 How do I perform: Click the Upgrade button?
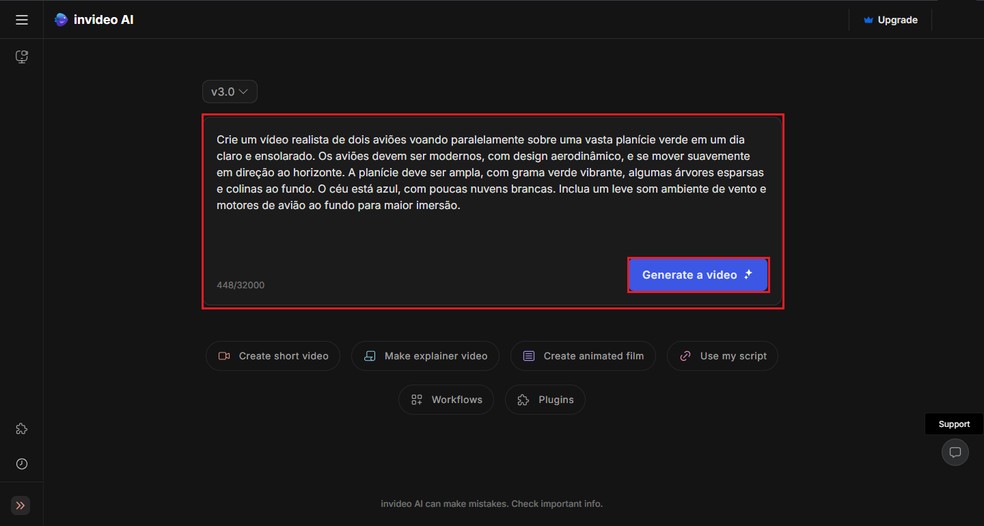[x=890, y=20]
